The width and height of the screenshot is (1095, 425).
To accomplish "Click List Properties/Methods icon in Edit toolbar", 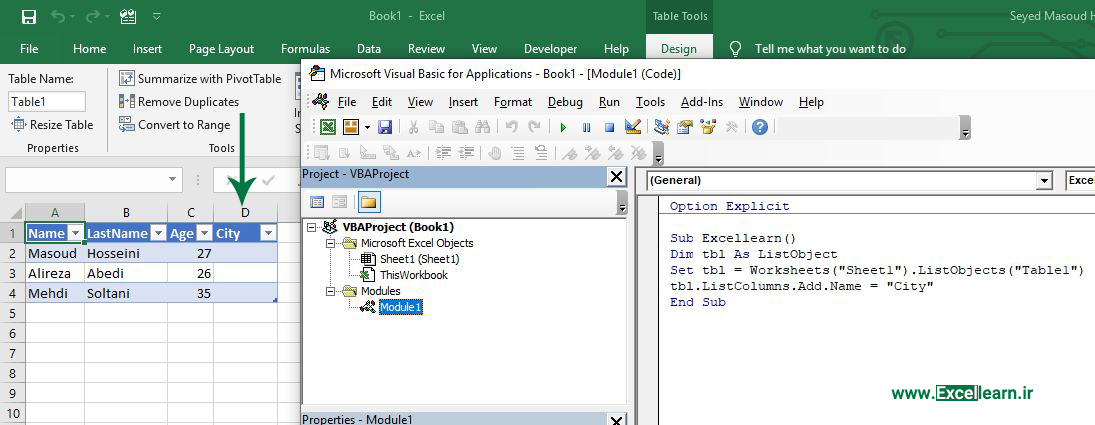I will pos(322,153).
